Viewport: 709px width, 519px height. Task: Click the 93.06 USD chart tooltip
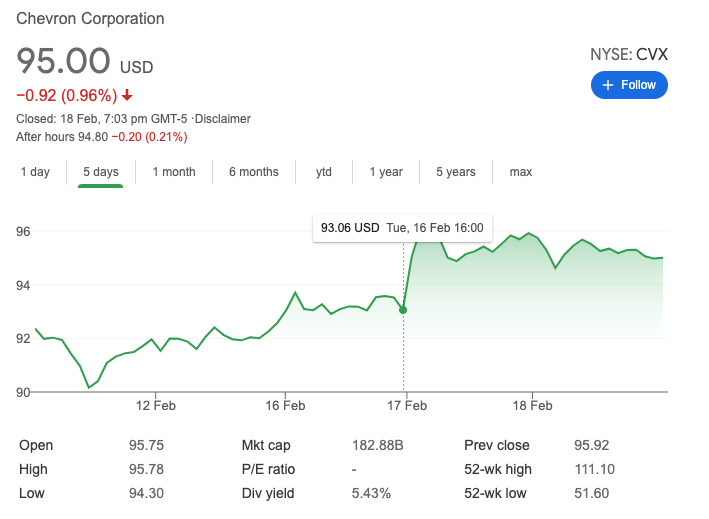(x=402, y=228)
